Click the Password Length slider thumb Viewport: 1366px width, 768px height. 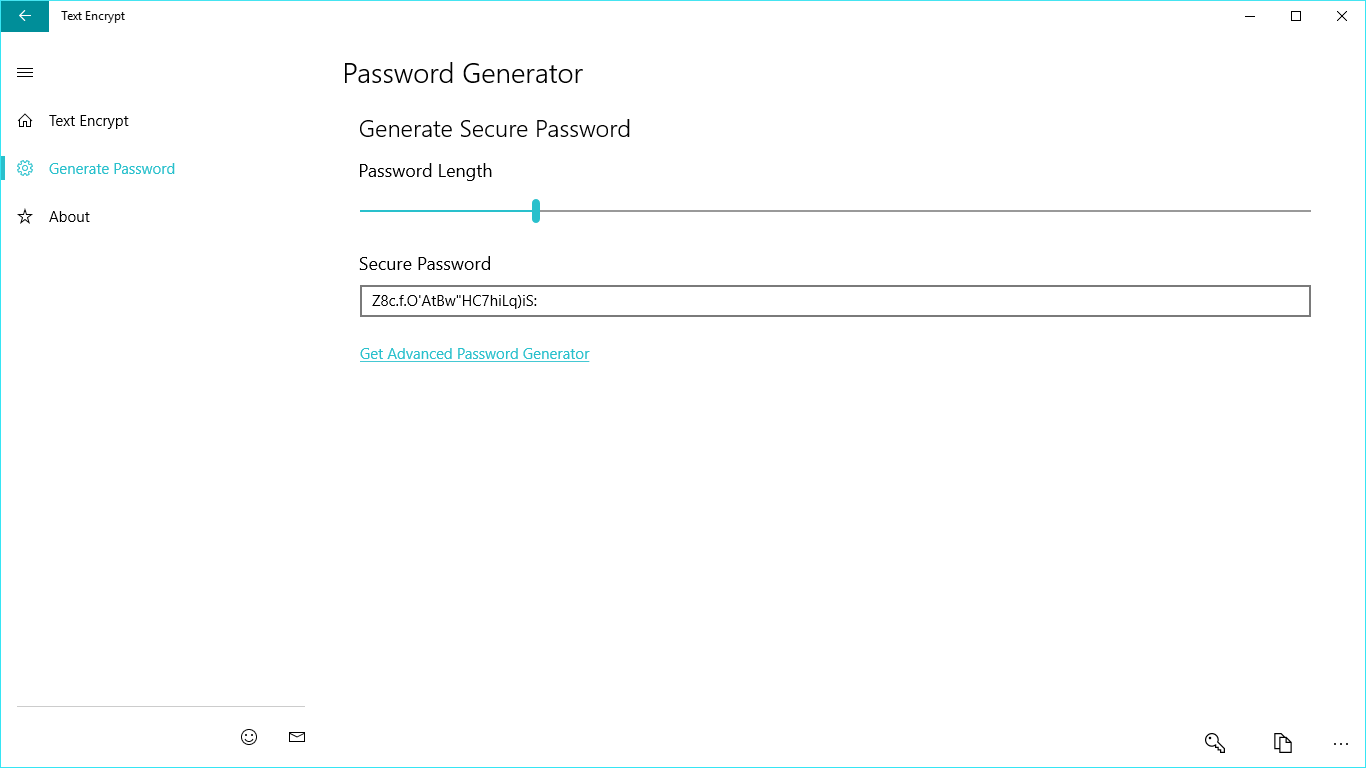[536, 211]
